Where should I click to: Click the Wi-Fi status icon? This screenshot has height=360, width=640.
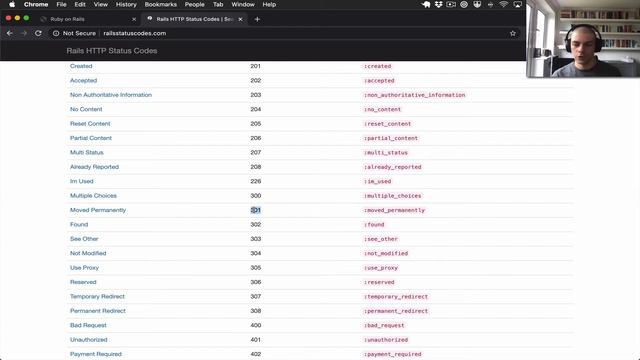(504, 4)
